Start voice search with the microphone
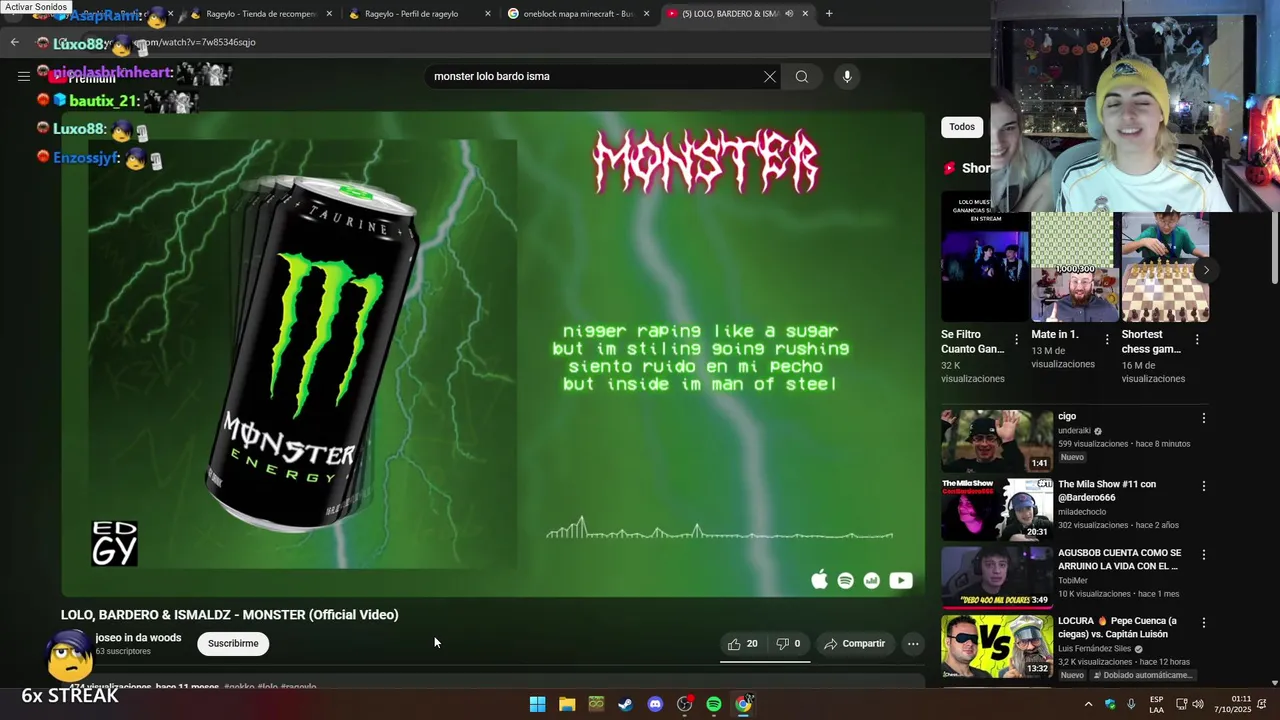The height and width of the screenshot is (720, 1280). pos(847,76)
